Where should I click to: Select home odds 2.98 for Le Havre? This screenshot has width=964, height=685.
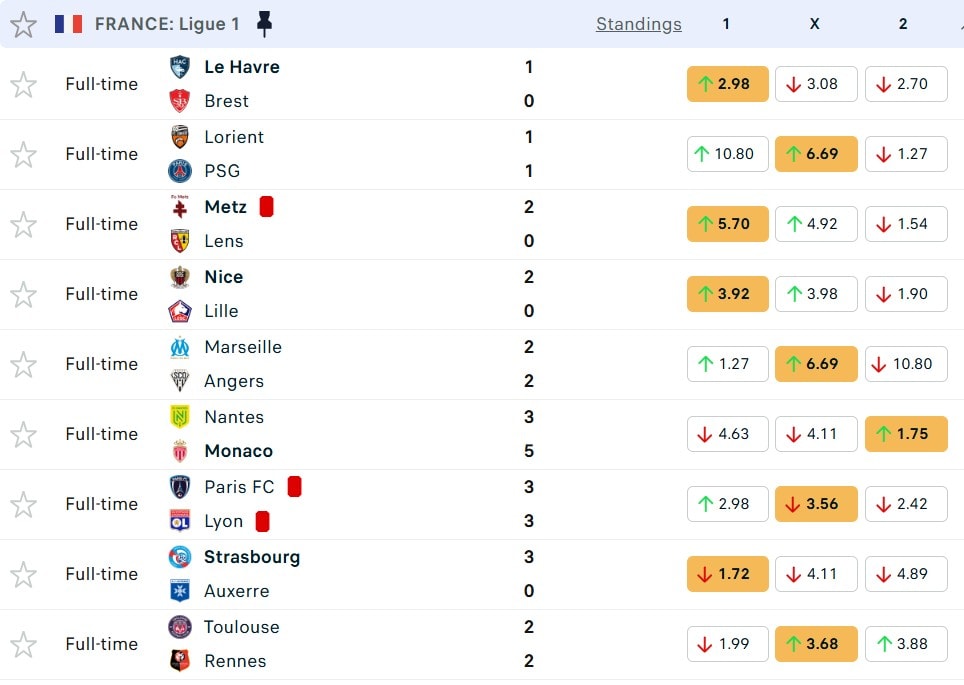coord(727,84)
